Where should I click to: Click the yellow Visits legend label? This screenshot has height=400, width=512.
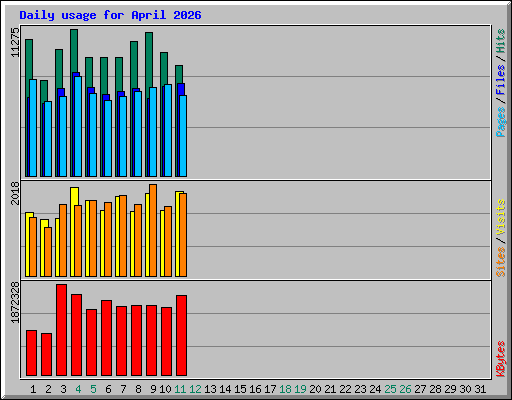501,217
